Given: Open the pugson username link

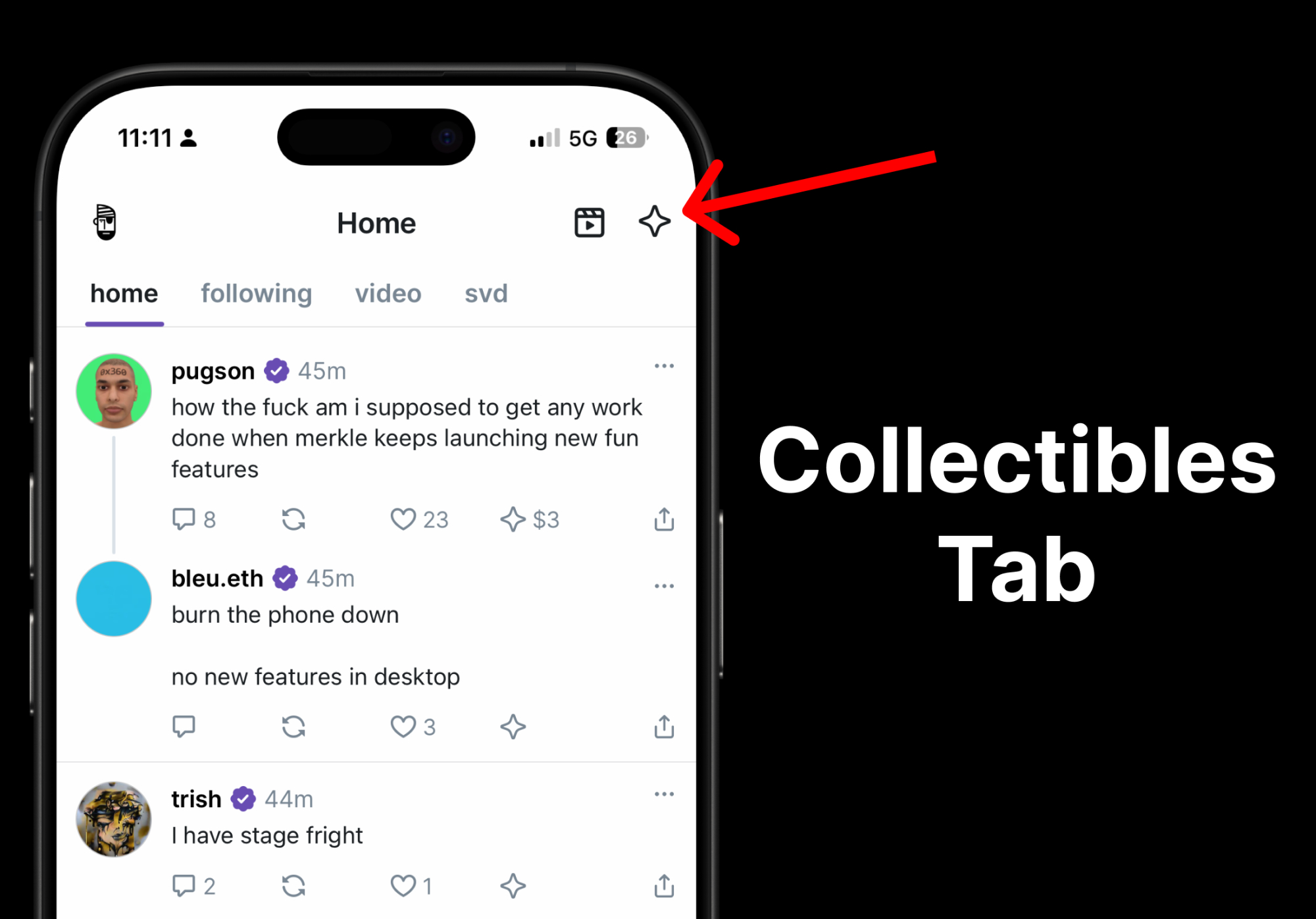Looking at the screenshot, I should [213, 371].
